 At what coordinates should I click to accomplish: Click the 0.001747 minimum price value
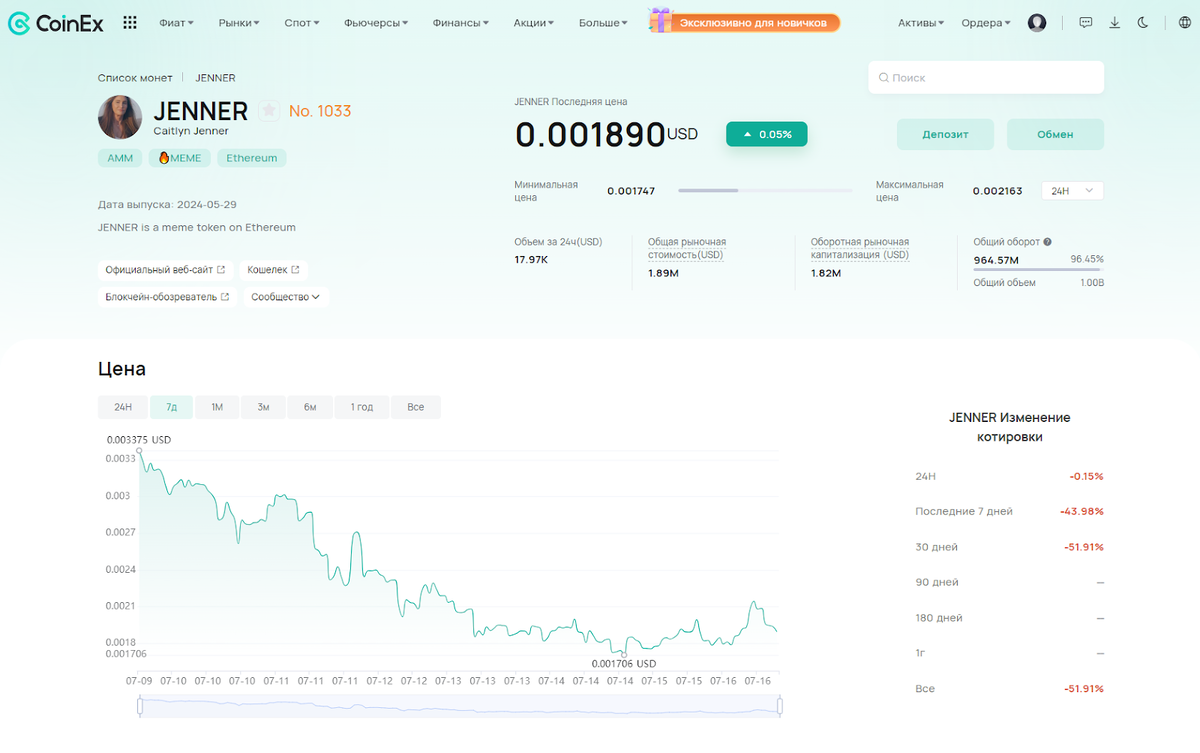tap(631, 190)
